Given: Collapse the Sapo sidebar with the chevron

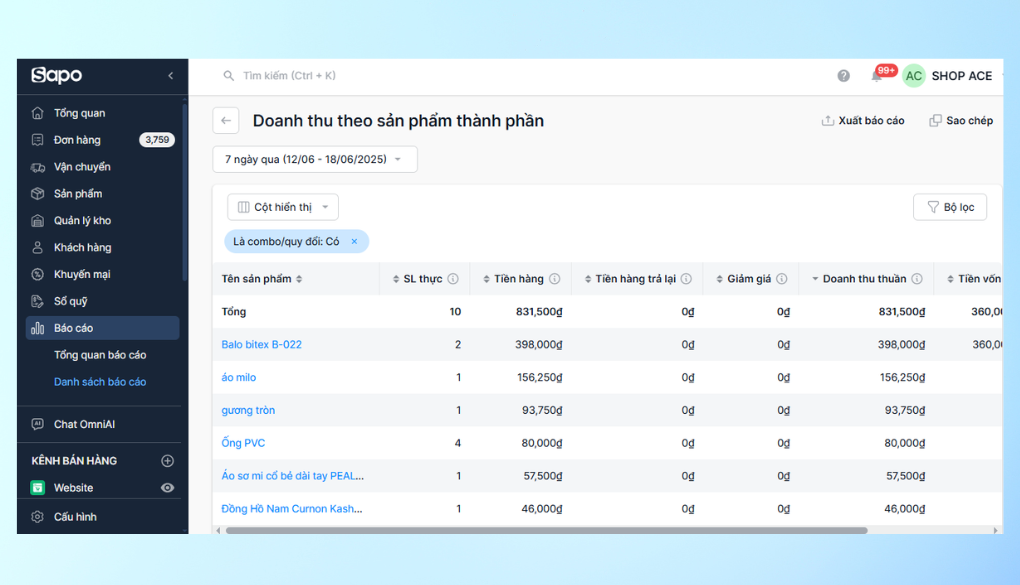Looking at the screenshot, I should pyautogui.click(x=170, y=75).
